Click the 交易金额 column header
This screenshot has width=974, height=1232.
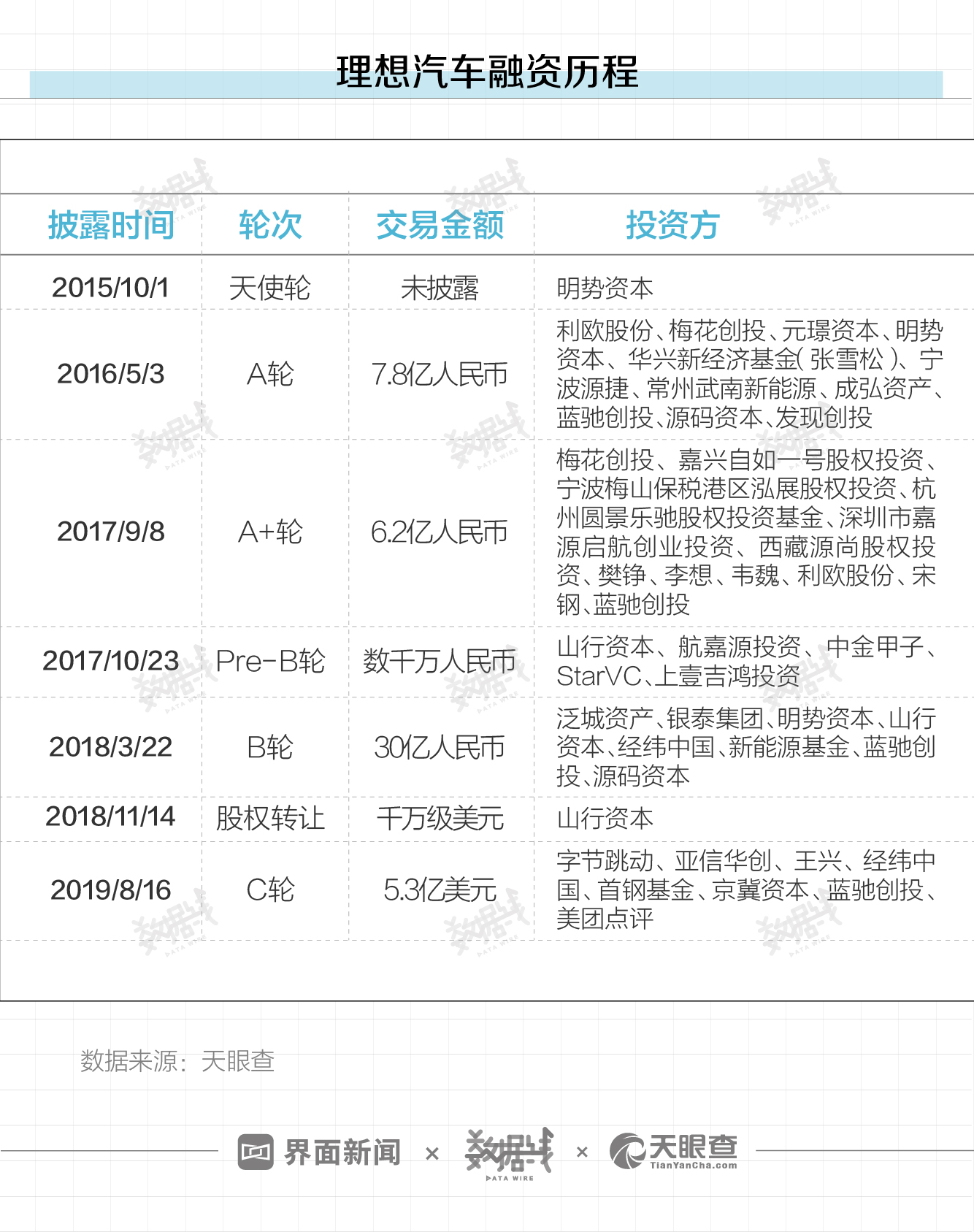pyautogui.click(x=440, y=225)
